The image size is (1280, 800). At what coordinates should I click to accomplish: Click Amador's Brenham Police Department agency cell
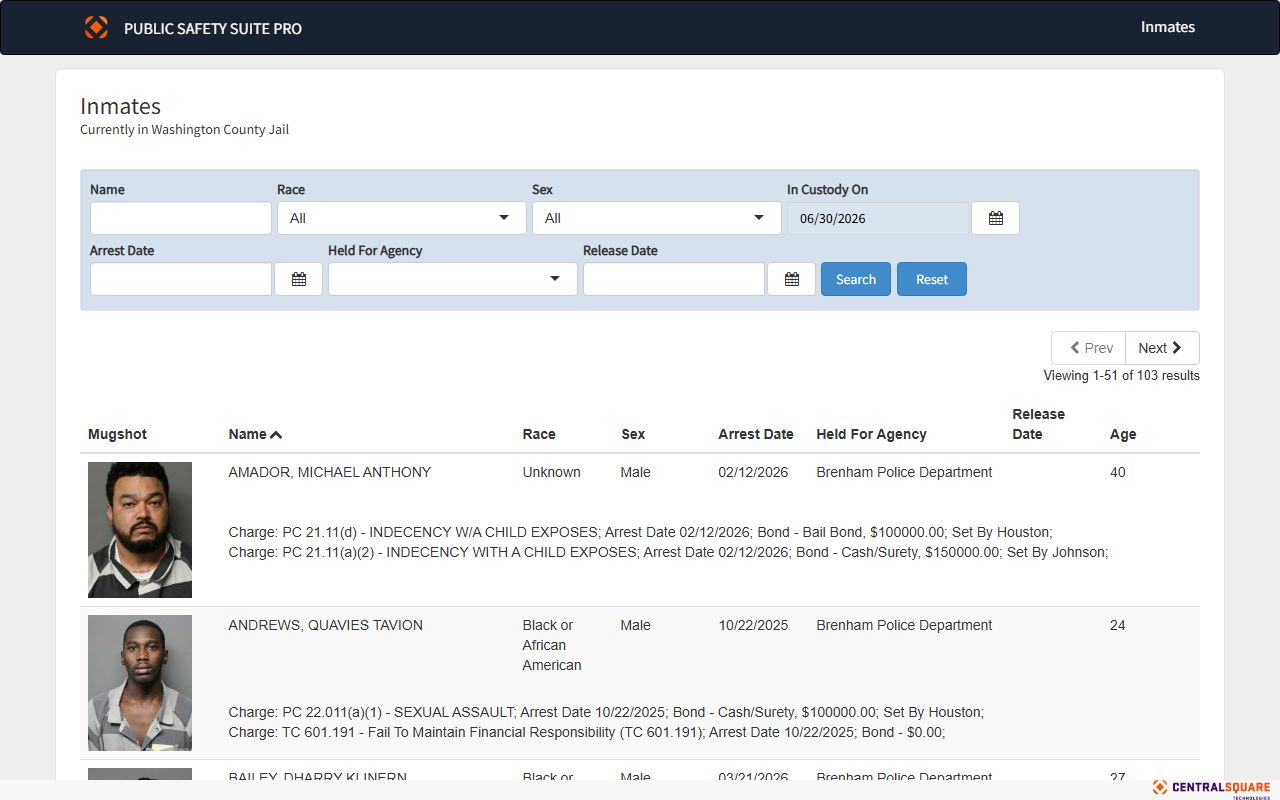tap(904, 472)
